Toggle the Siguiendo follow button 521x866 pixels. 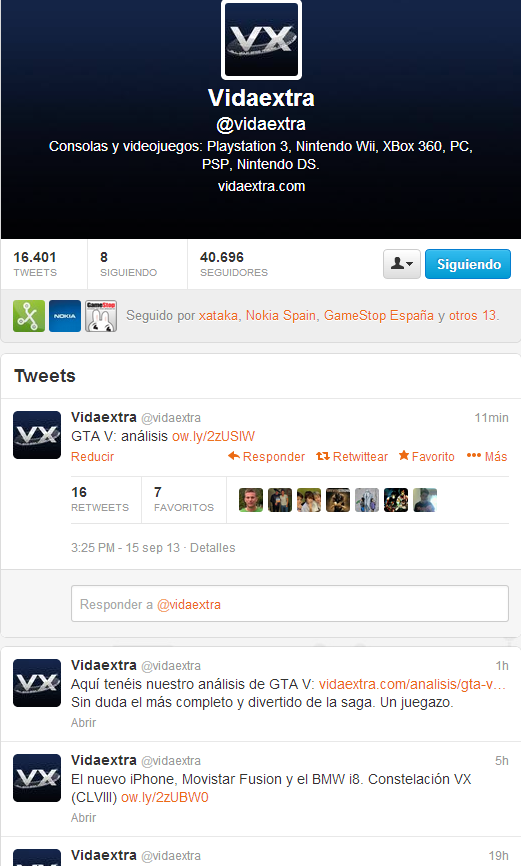468,264
